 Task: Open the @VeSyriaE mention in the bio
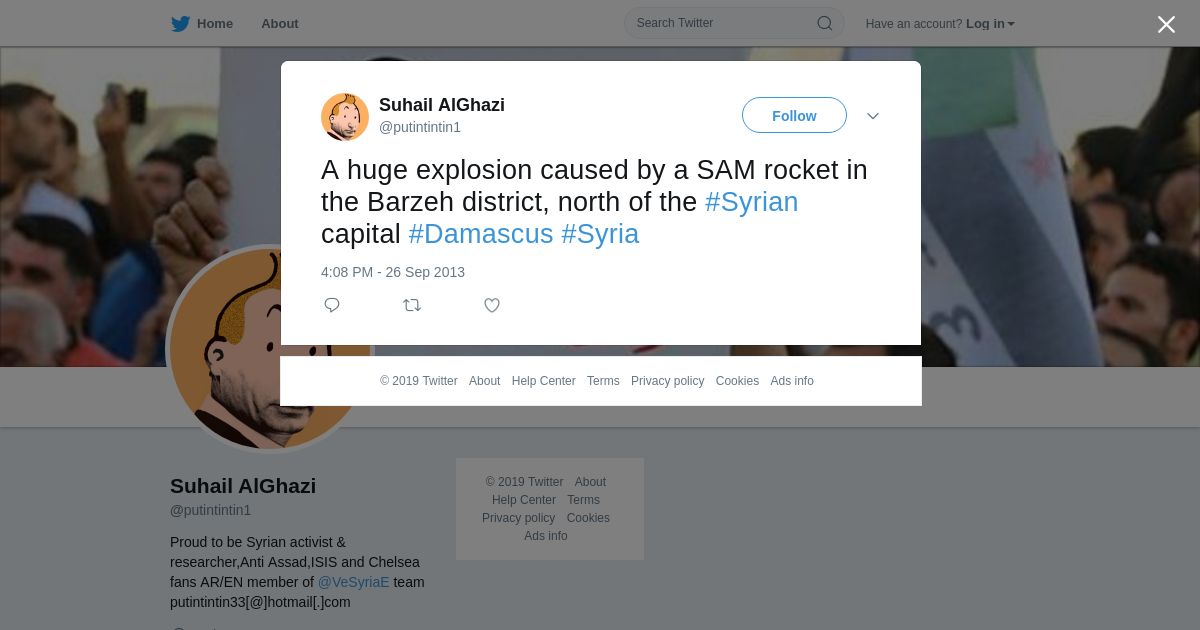click(353, 582)
